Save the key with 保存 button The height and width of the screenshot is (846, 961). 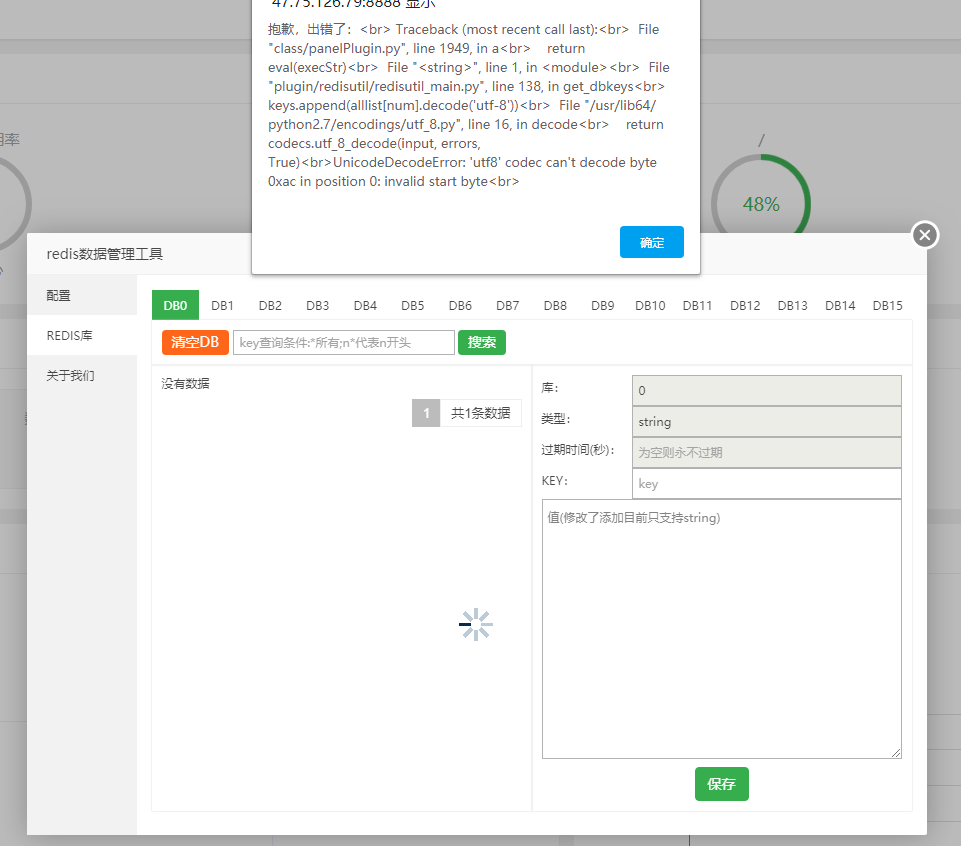pyautogui.click(x=721, y=783)
